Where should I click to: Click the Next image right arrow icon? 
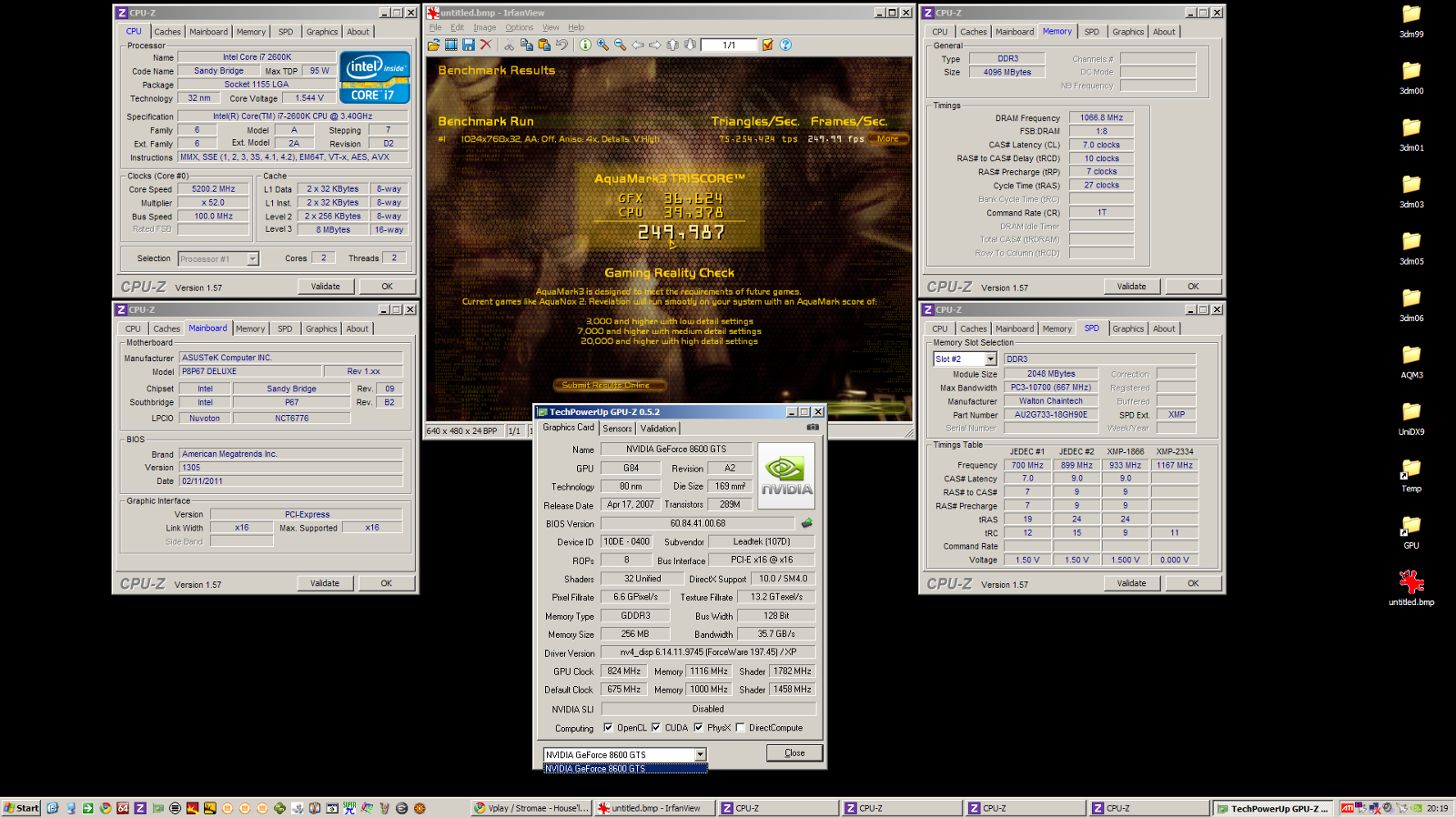(x=655, y=45)
